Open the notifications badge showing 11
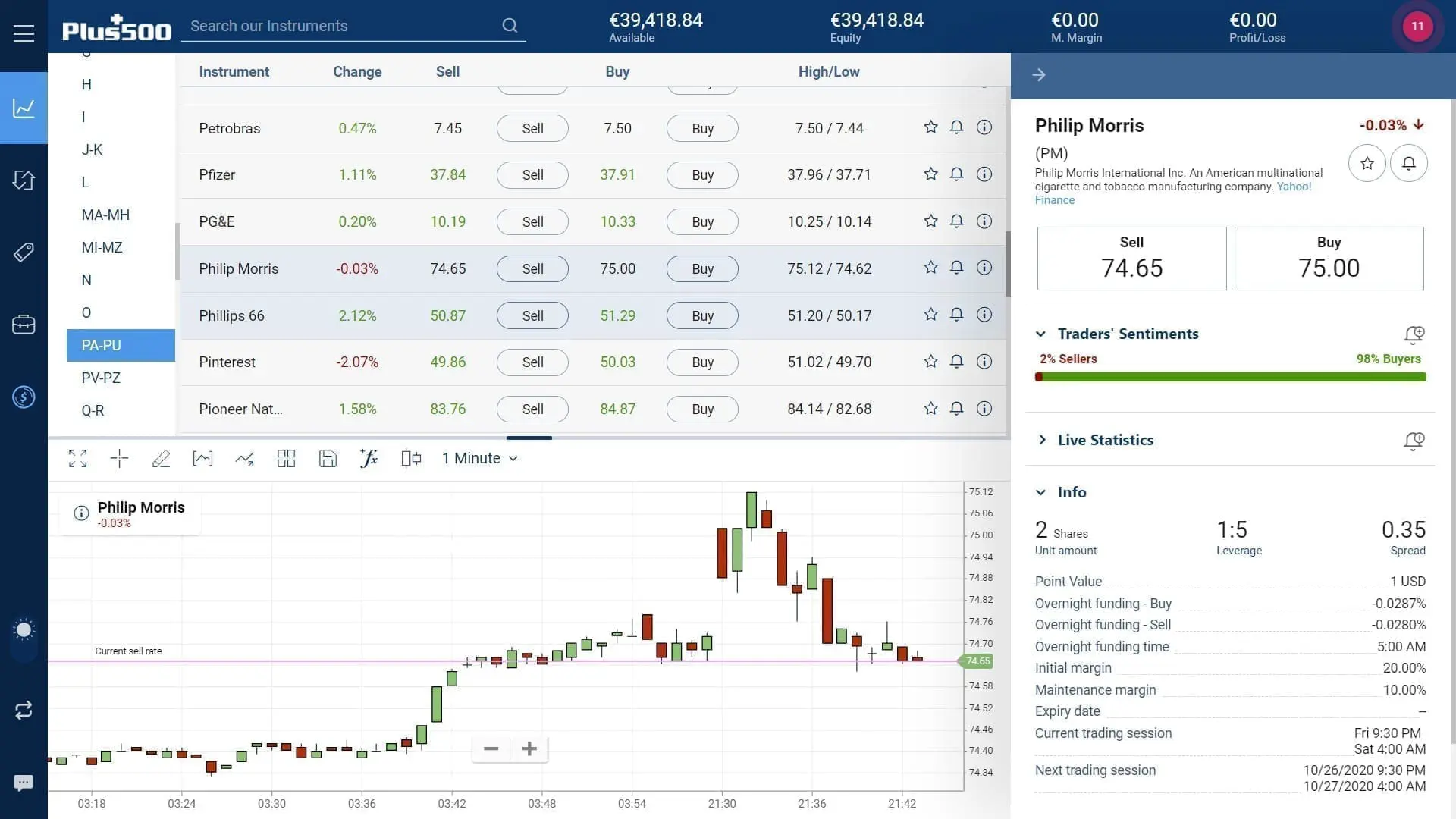Image resolution: width=1456 pixels, height=819 pixels. pyautogui.click(x=1417, y=27)
